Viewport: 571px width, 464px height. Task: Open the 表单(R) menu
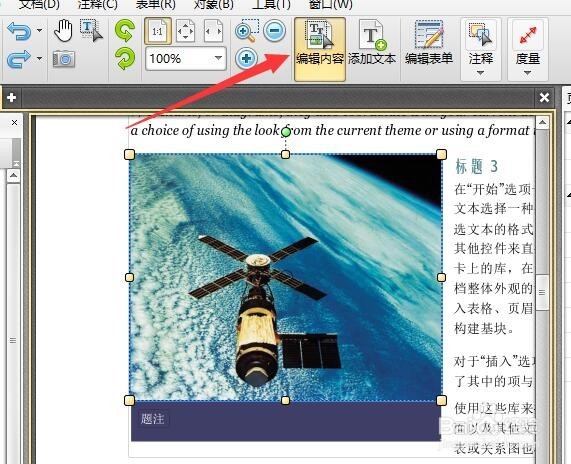(x=155, y=4)
